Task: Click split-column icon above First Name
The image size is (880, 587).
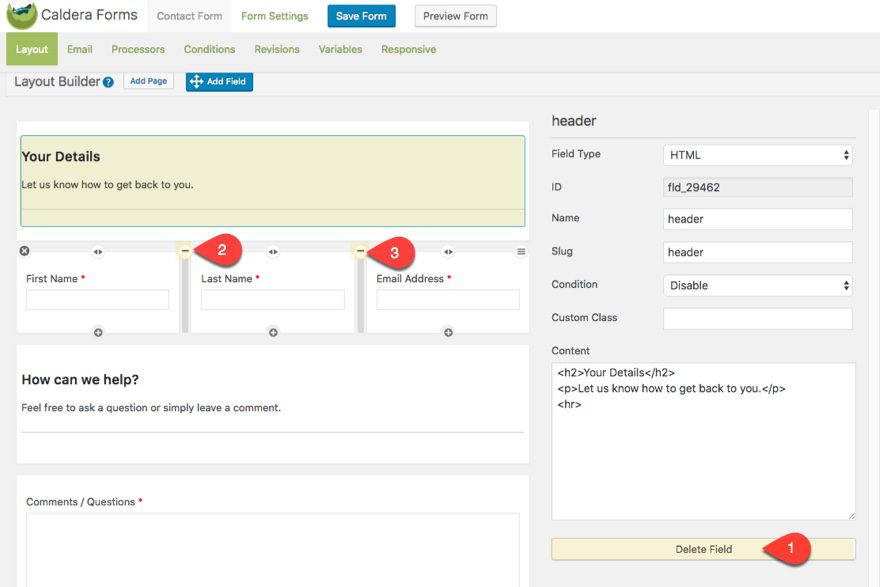Action: (x=98, y=252)
